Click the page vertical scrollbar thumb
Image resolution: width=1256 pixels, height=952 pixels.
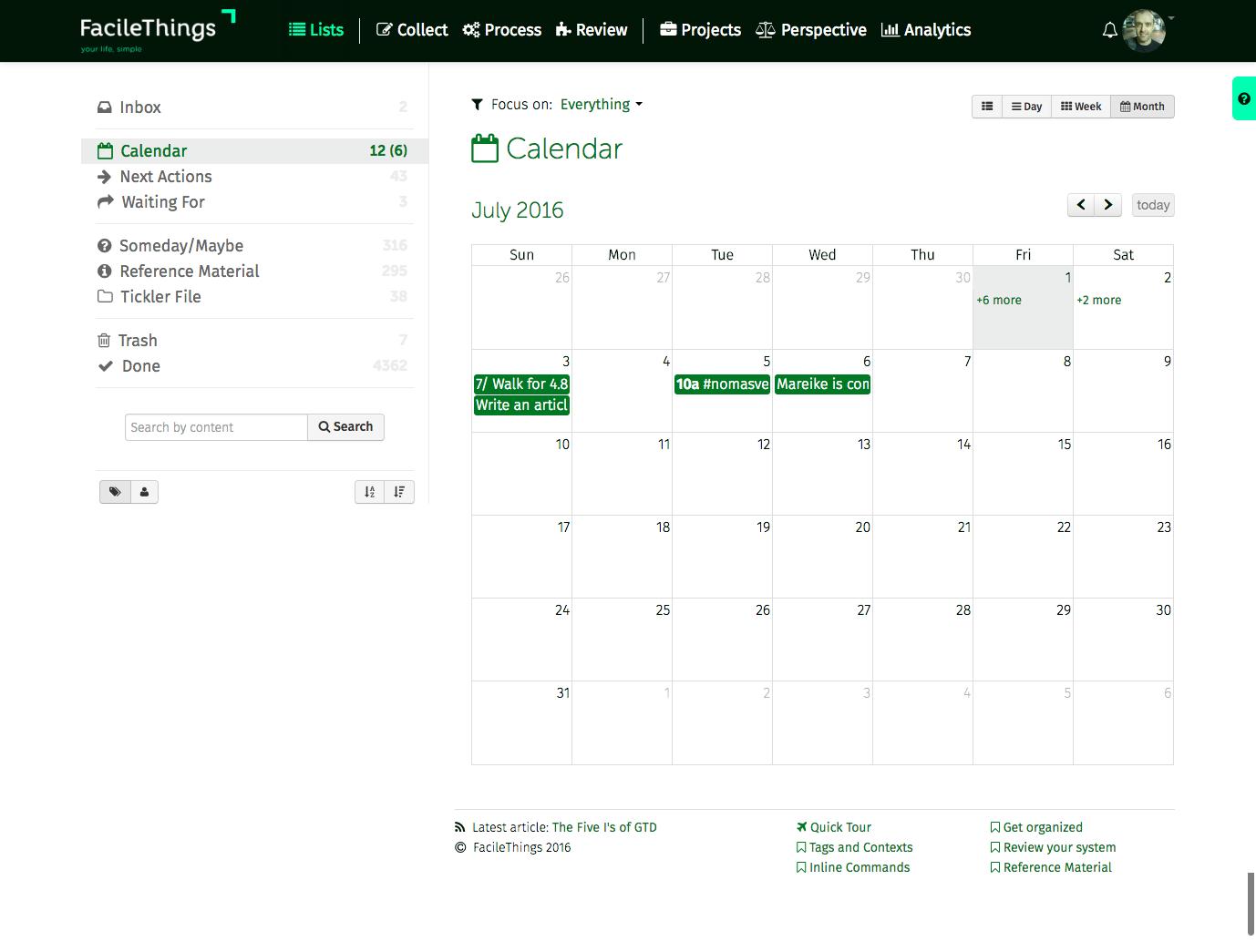(x=1251, y=904)
